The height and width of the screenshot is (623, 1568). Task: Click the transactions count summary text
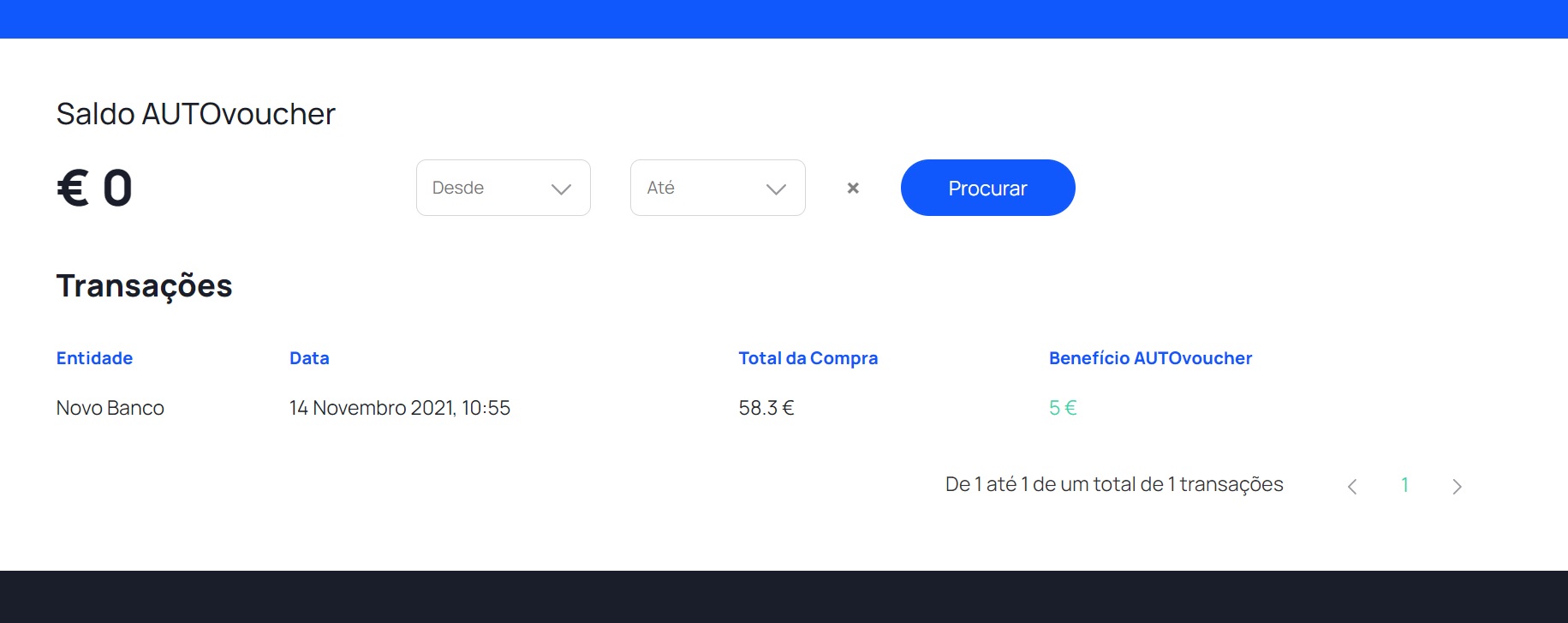tap(1114, 484)
